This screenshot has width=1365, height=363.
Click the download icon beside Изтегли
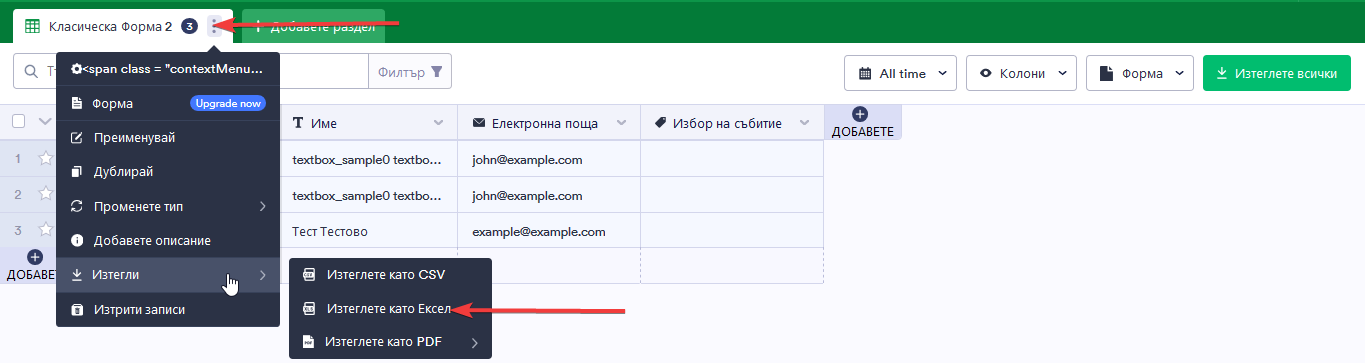coord(77,275)
